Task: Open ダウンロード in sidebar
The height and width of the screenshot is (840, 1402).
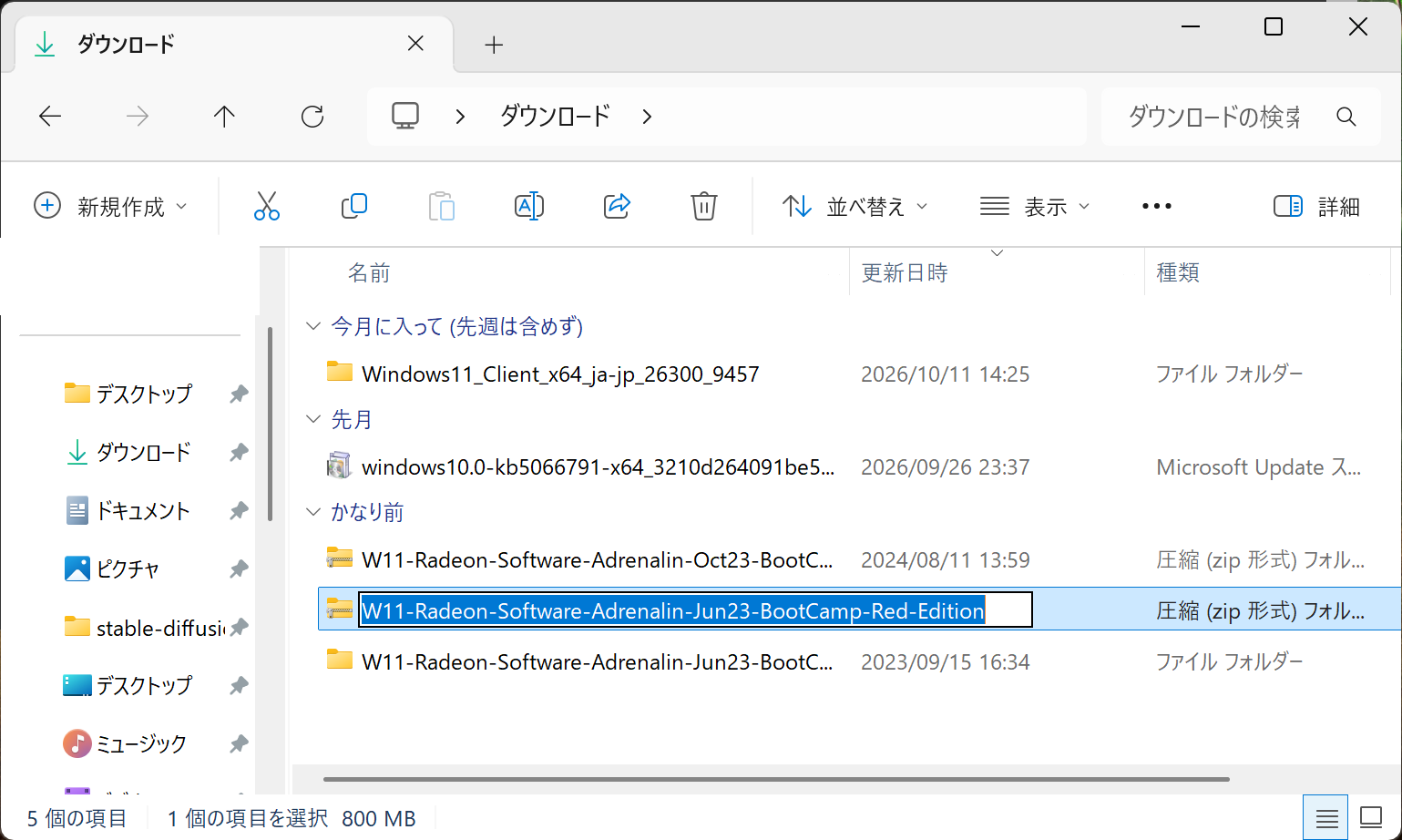Action: tap(128, 453)
